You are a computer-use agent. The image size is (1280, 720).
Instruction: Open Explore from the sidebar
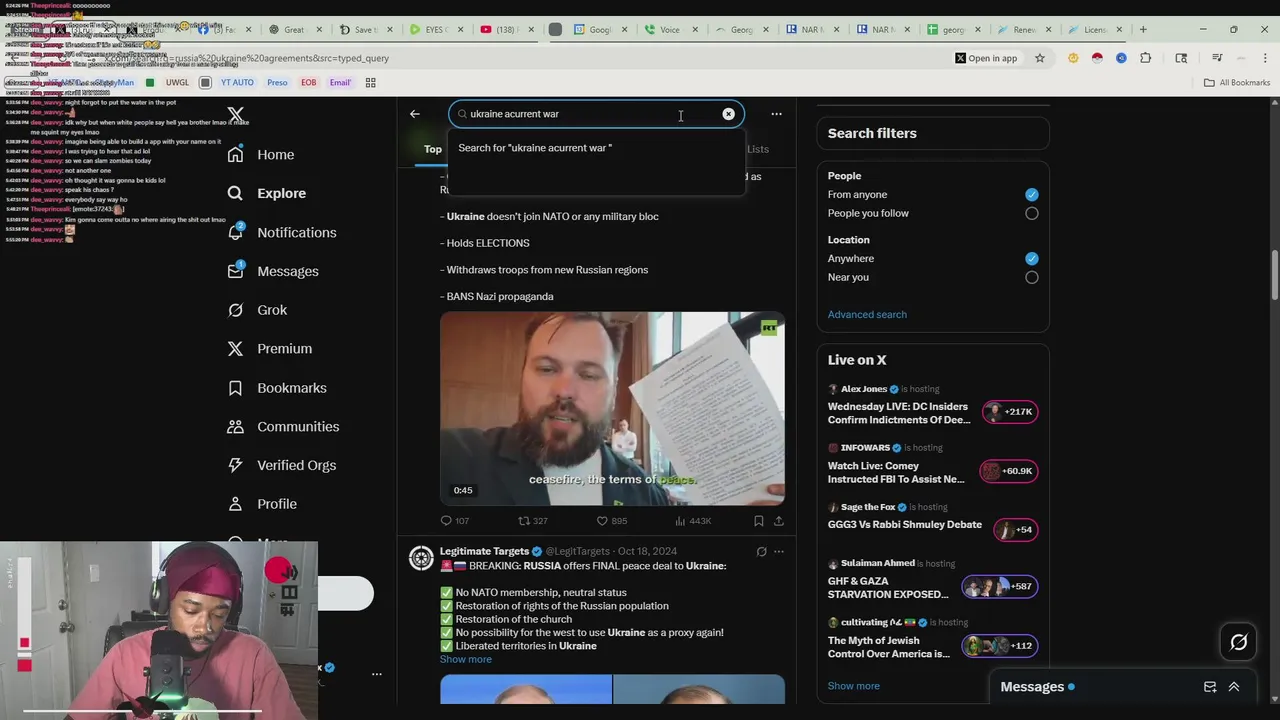[x=266, y=193]
